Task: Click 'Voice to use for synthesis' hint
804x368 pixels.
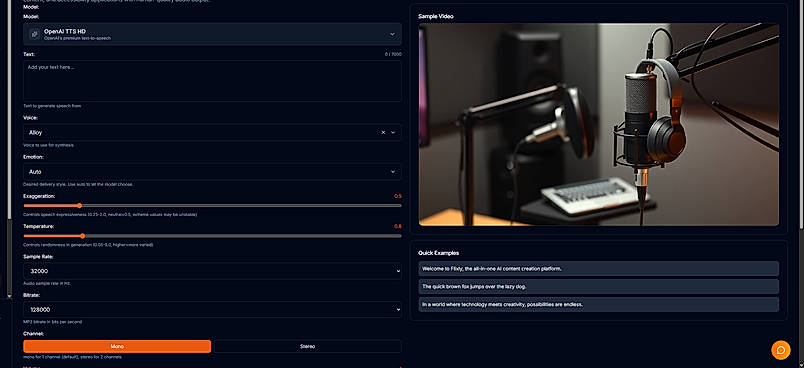Action: coord(48,146)
